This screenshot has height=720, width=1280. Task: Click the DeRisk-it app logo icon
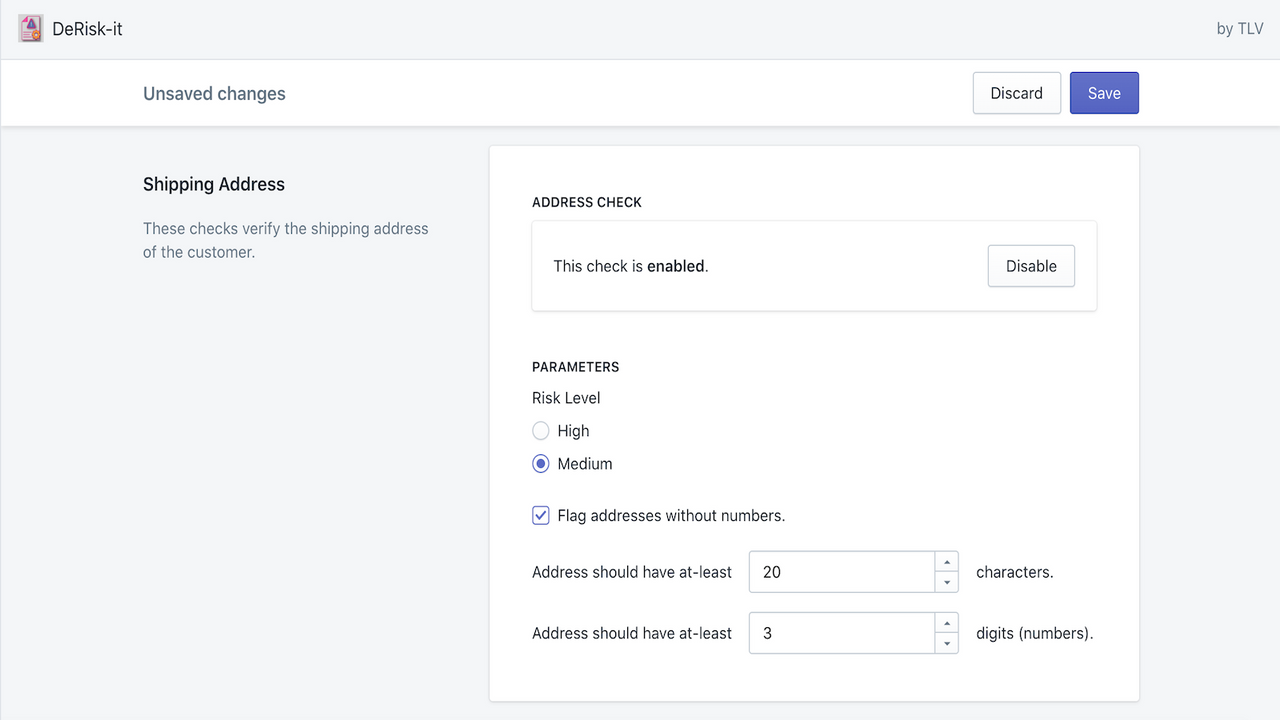30,28
